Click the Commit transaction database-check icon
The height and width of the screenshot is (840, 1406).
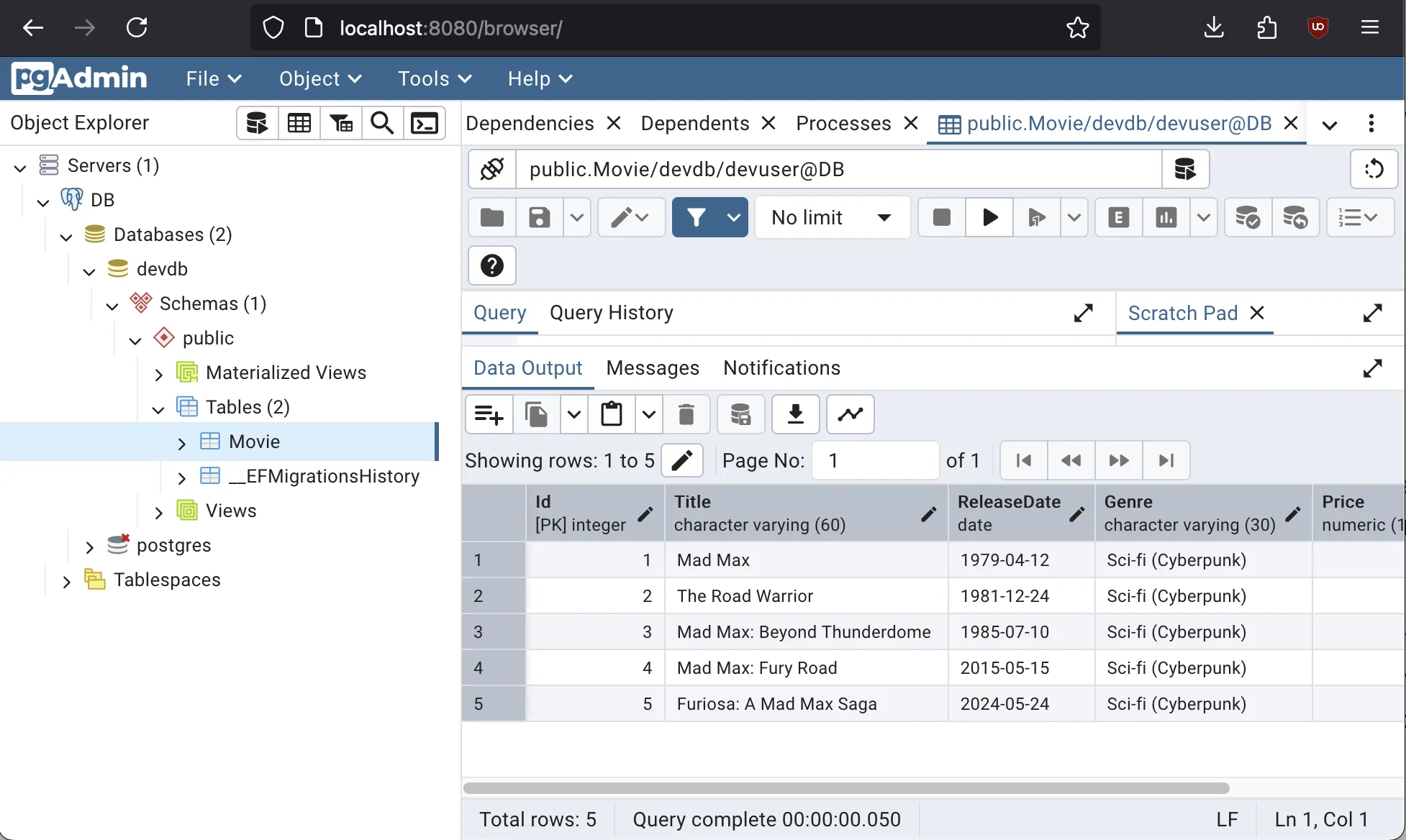[1248, 217]
